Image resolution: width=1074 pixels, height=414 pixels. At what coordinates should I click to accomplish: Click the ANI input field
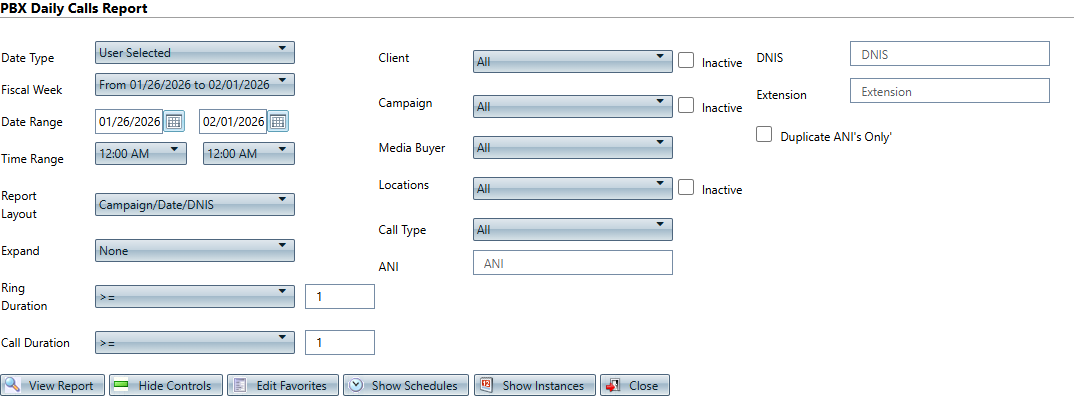click(572, 262)
